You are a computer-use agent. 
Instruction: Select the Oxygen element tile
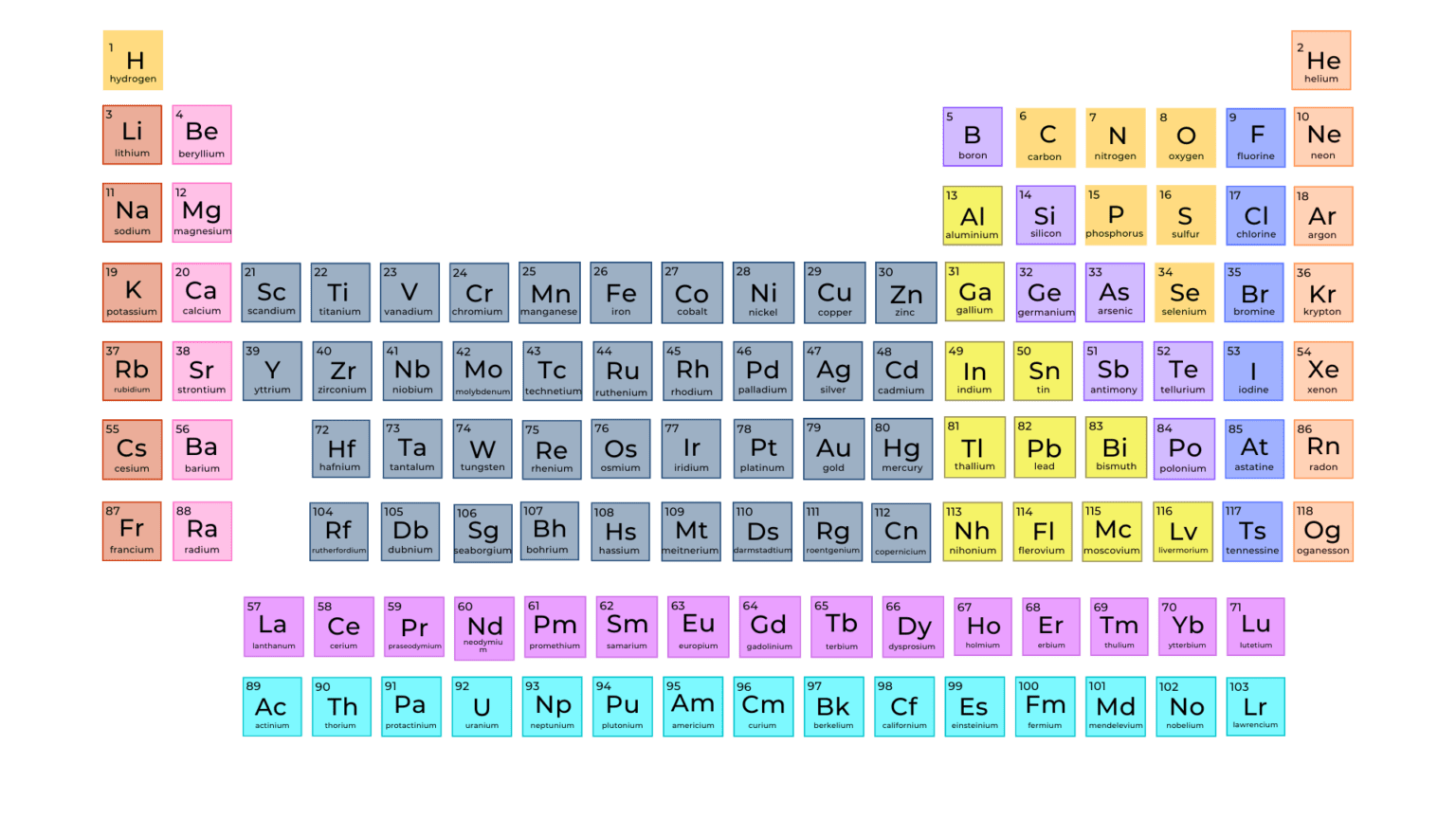pos(1186,137)
